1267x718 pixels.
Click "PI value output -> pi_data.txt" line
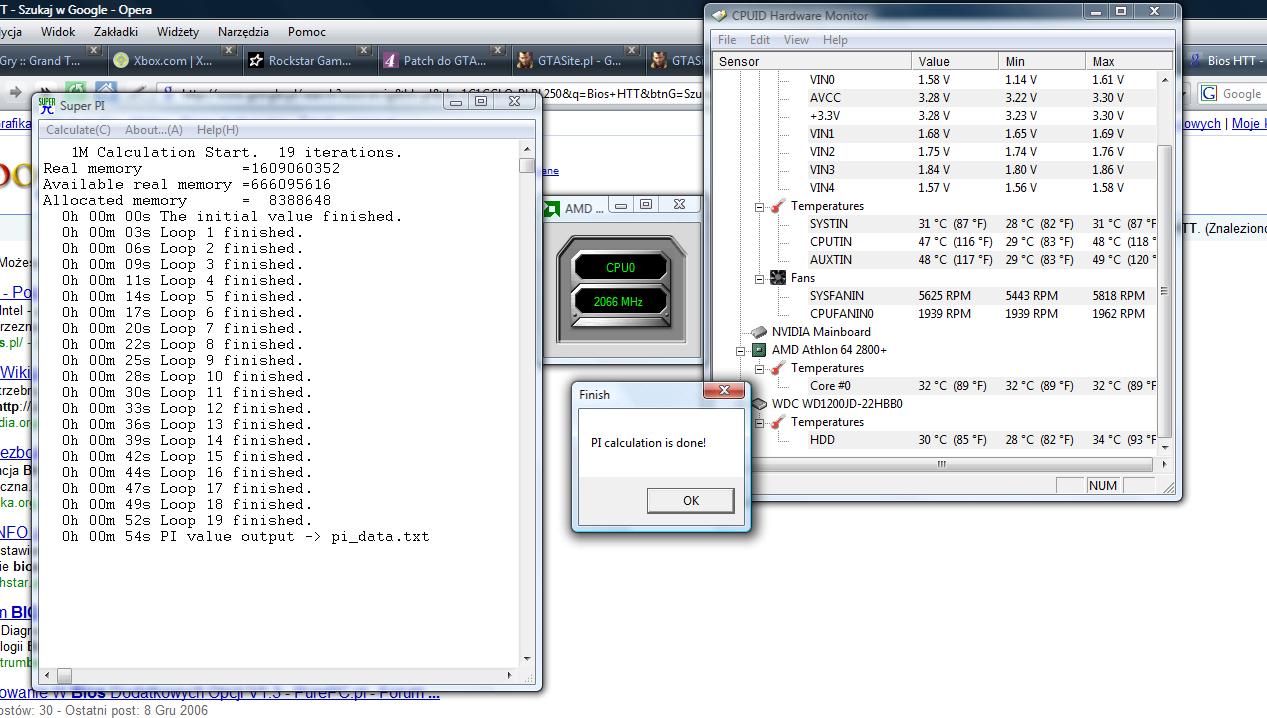click(295, 537)
